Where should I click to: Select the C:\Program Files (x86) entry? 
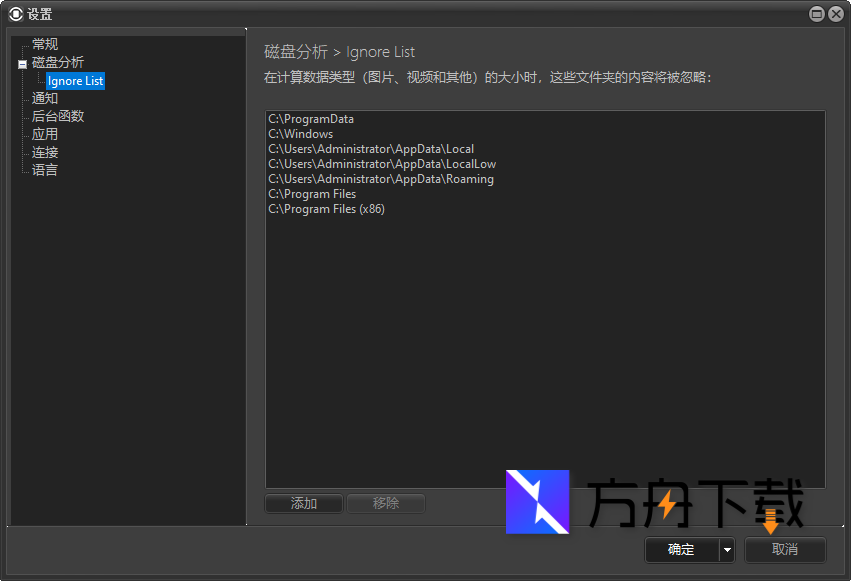pyautogui.click(x=325, y=209)
